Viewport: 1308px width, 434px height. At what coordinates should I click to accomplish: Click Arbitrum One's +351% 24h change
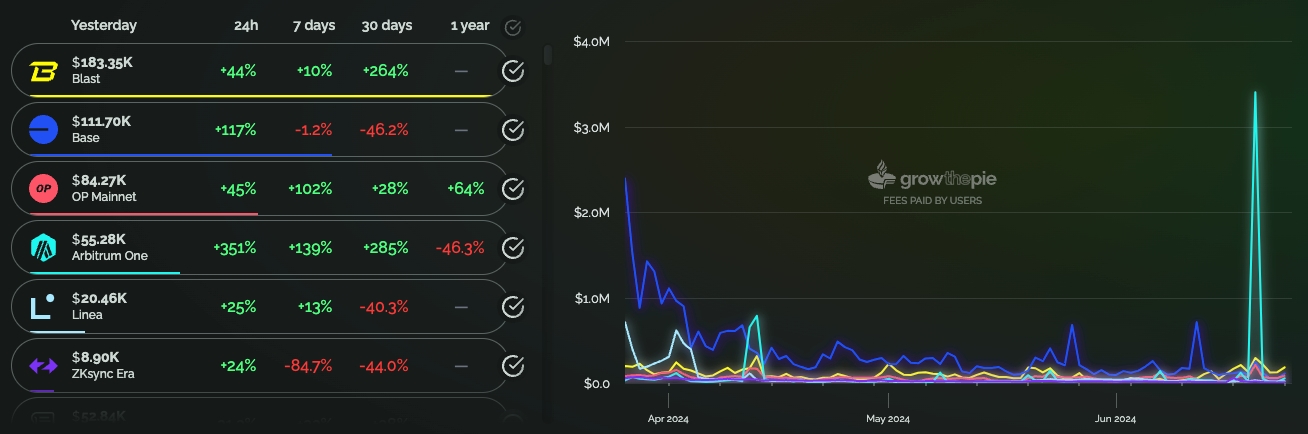[236, 248]
